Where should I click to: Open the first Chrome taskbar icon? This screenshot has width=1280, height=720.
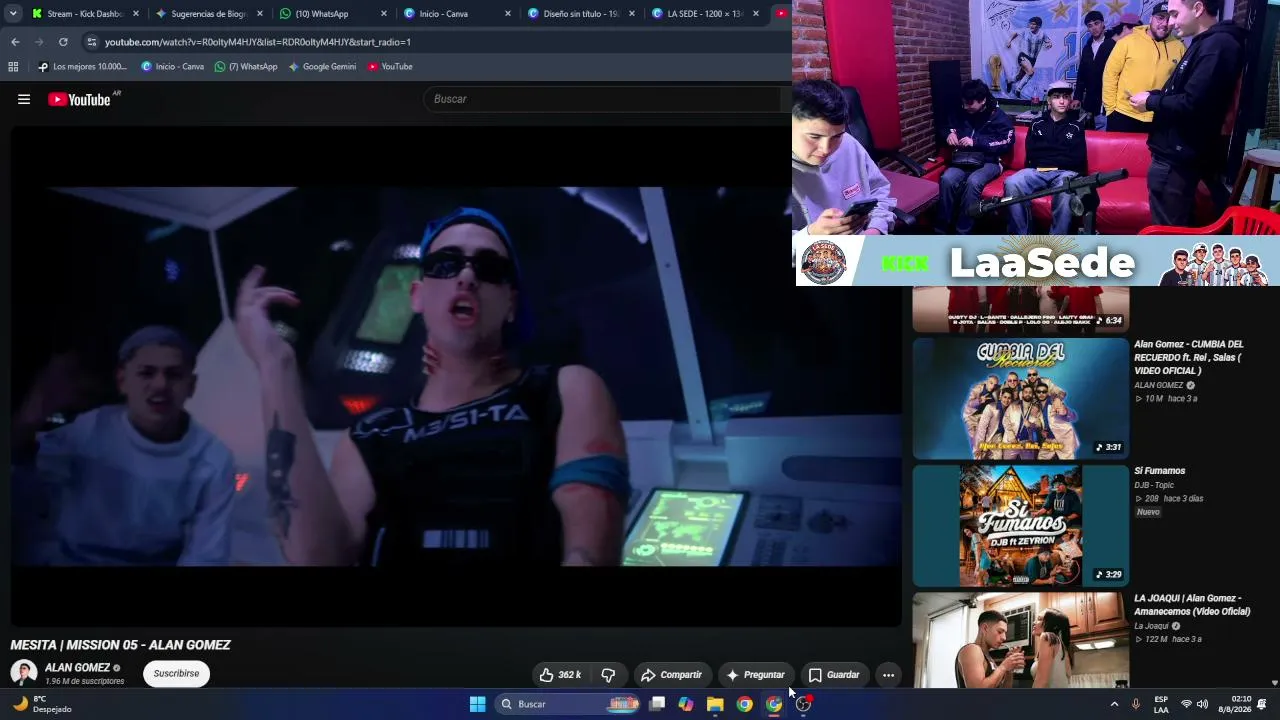tap(745, 704)
